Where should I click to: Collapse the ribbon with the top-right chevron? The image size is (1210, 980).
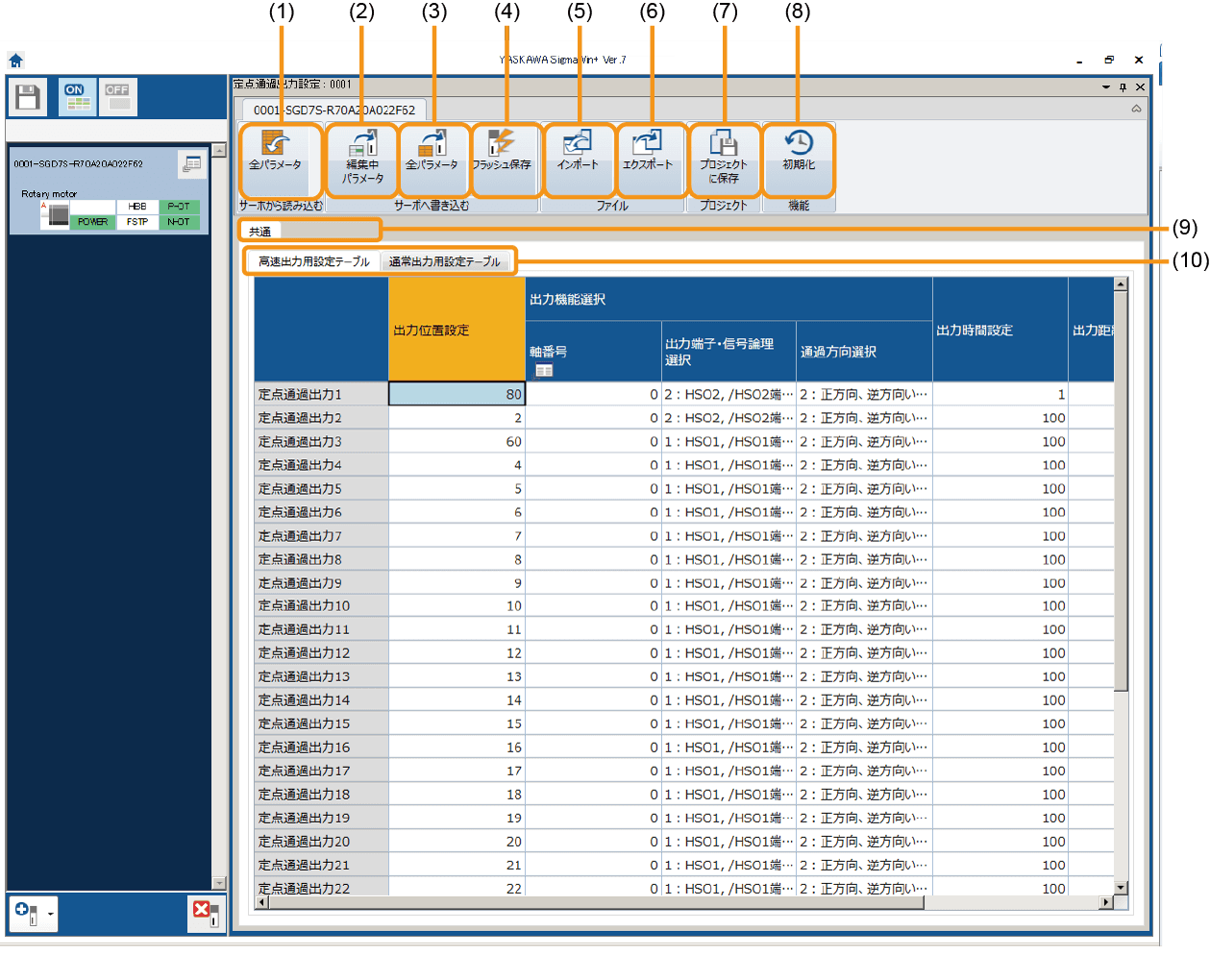[1136, 110]
